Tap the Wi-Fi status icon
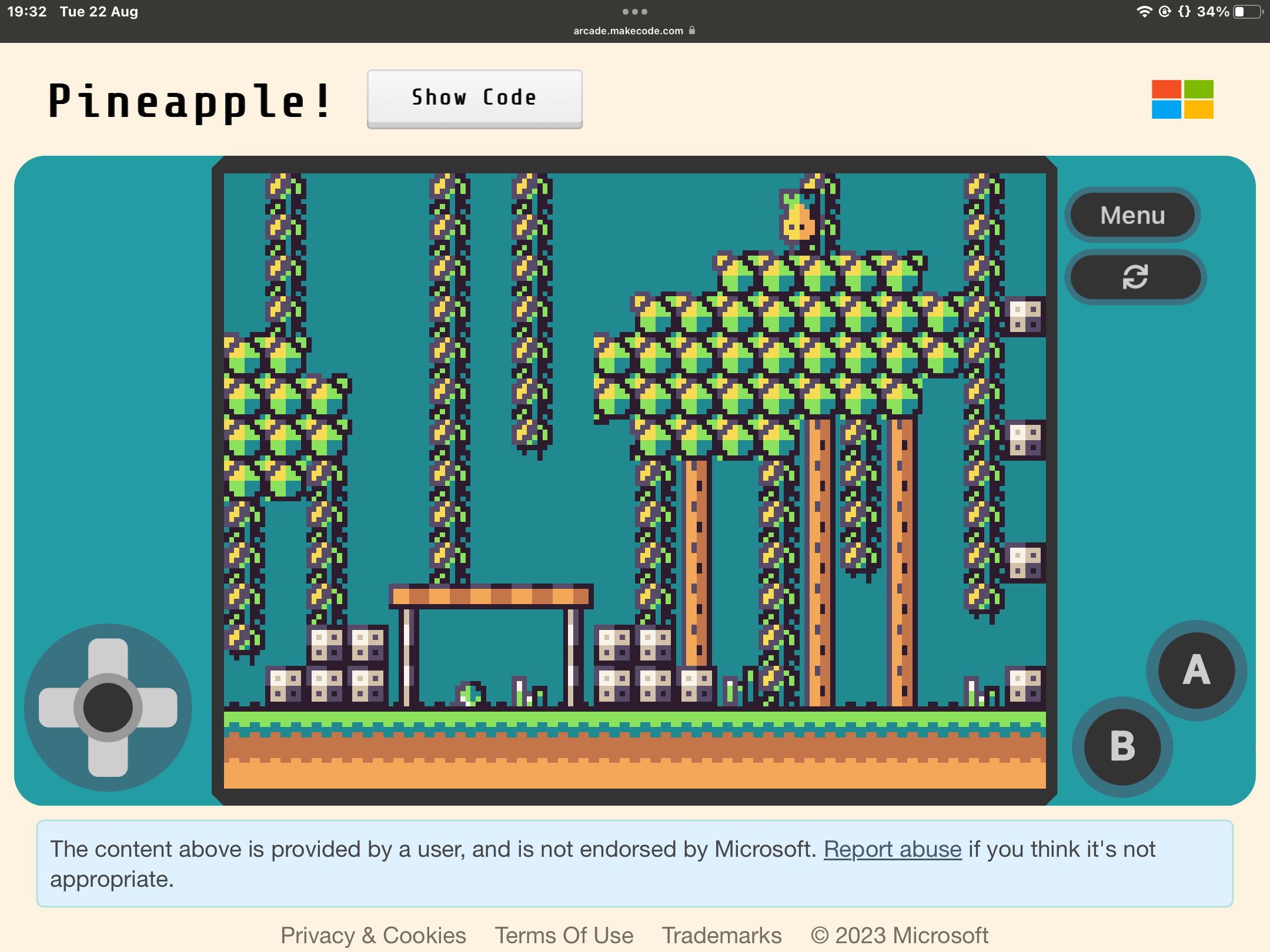This screenshot has width=1270, height=952. click(x=1144, y=12)
